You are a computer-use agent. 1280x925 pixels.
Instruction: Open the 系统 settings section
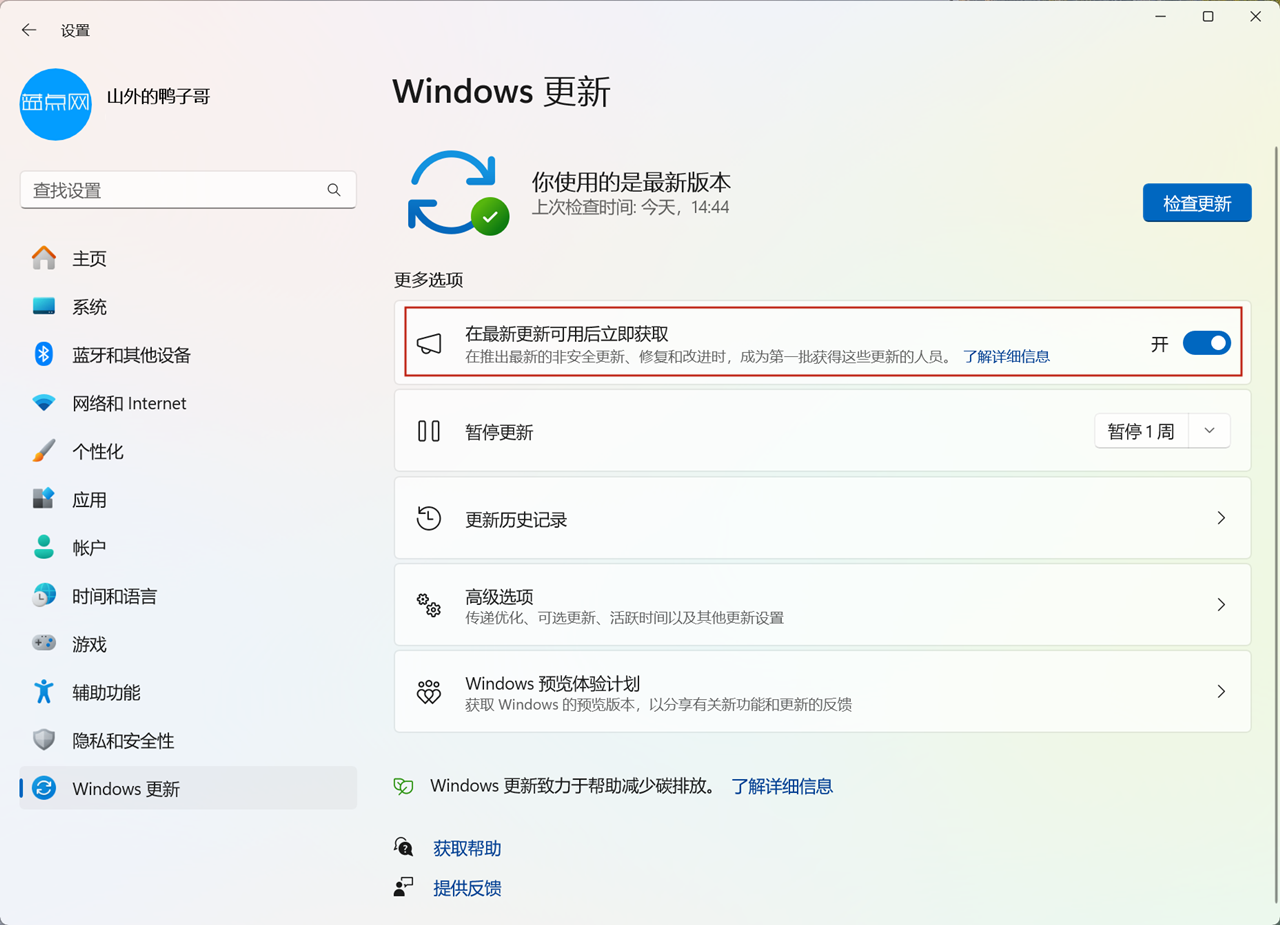tap(188, 306)
